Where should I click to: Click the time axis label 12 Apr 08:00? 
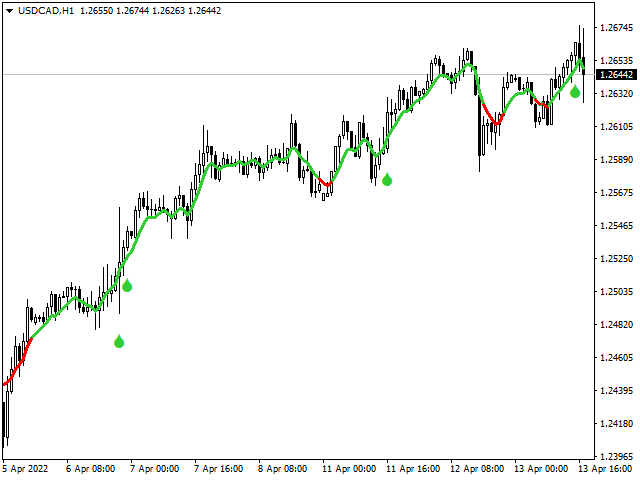tap(477, 469)
